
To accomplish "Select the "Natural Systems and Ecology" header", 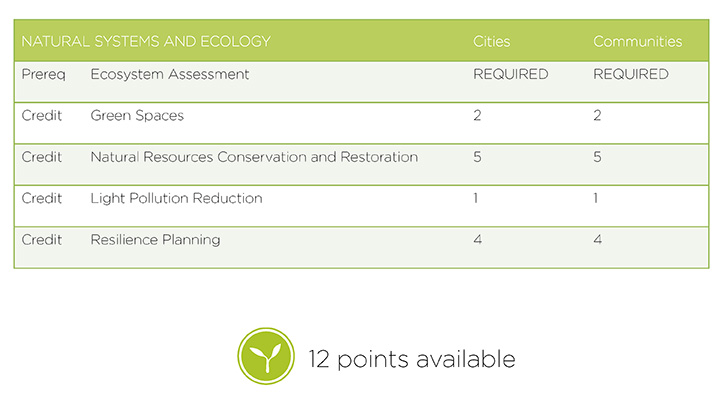I will (146, 42).
